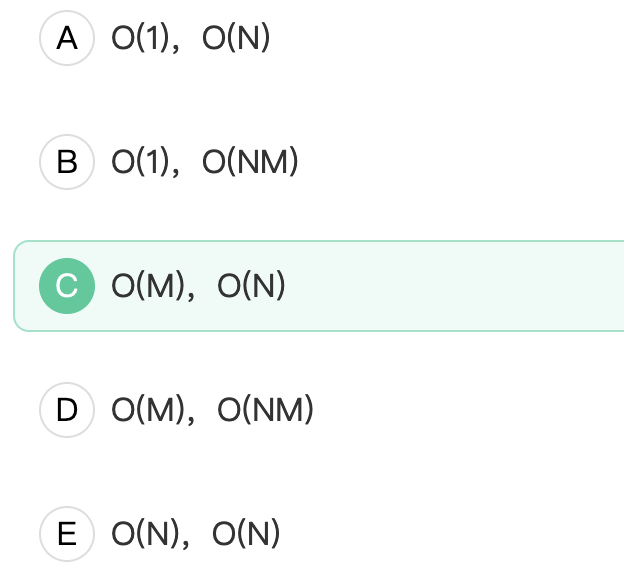This screenshot has height=570, width=624.
Task: Click the second O(N) in option E
Action: click(x=246, y=534)
